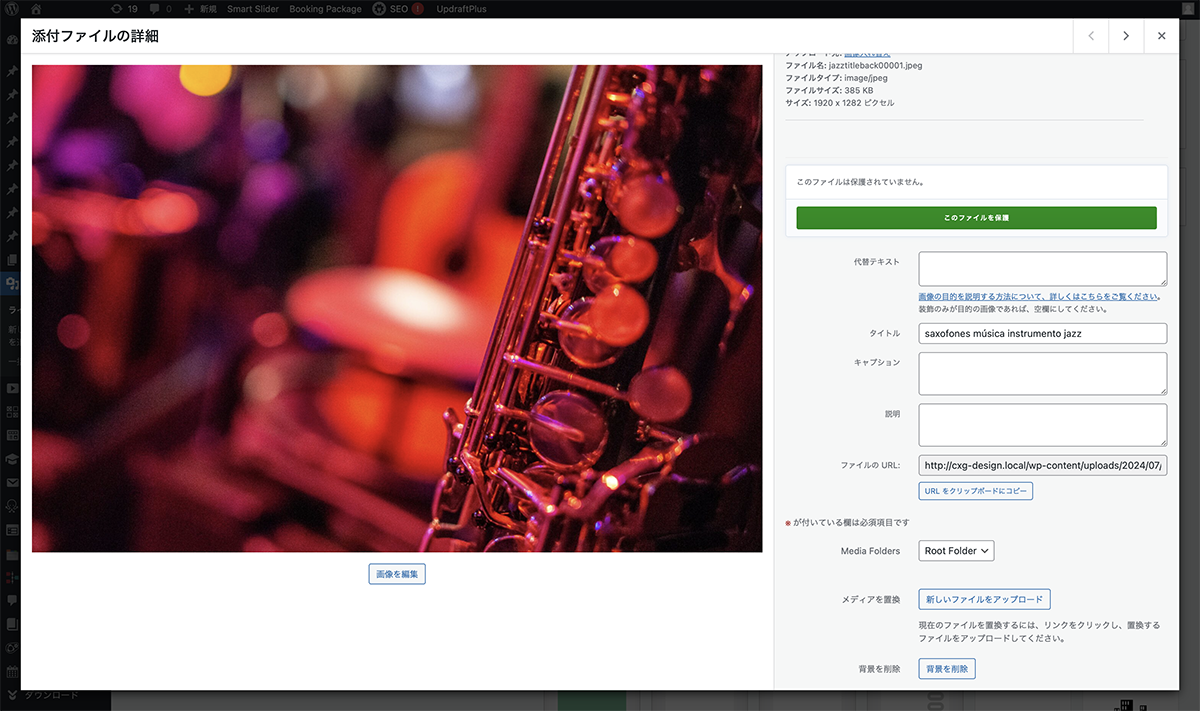Open the SEO gear icon menu
Image resolution: width=1200 pixels, height=711 pixels.
pos(380,9)
